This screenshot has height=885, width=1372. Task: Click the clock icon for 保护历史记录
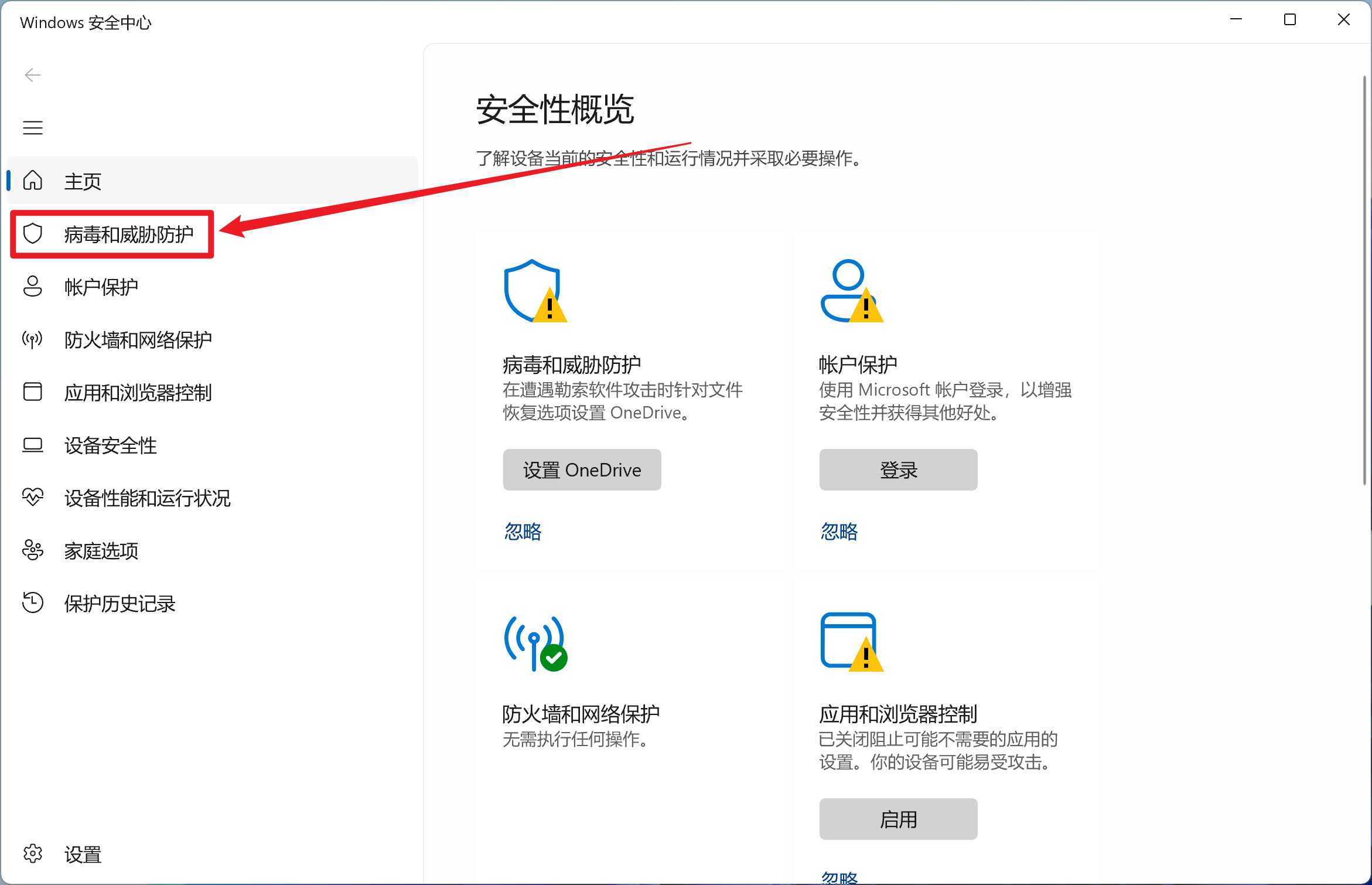pos(33,603)
